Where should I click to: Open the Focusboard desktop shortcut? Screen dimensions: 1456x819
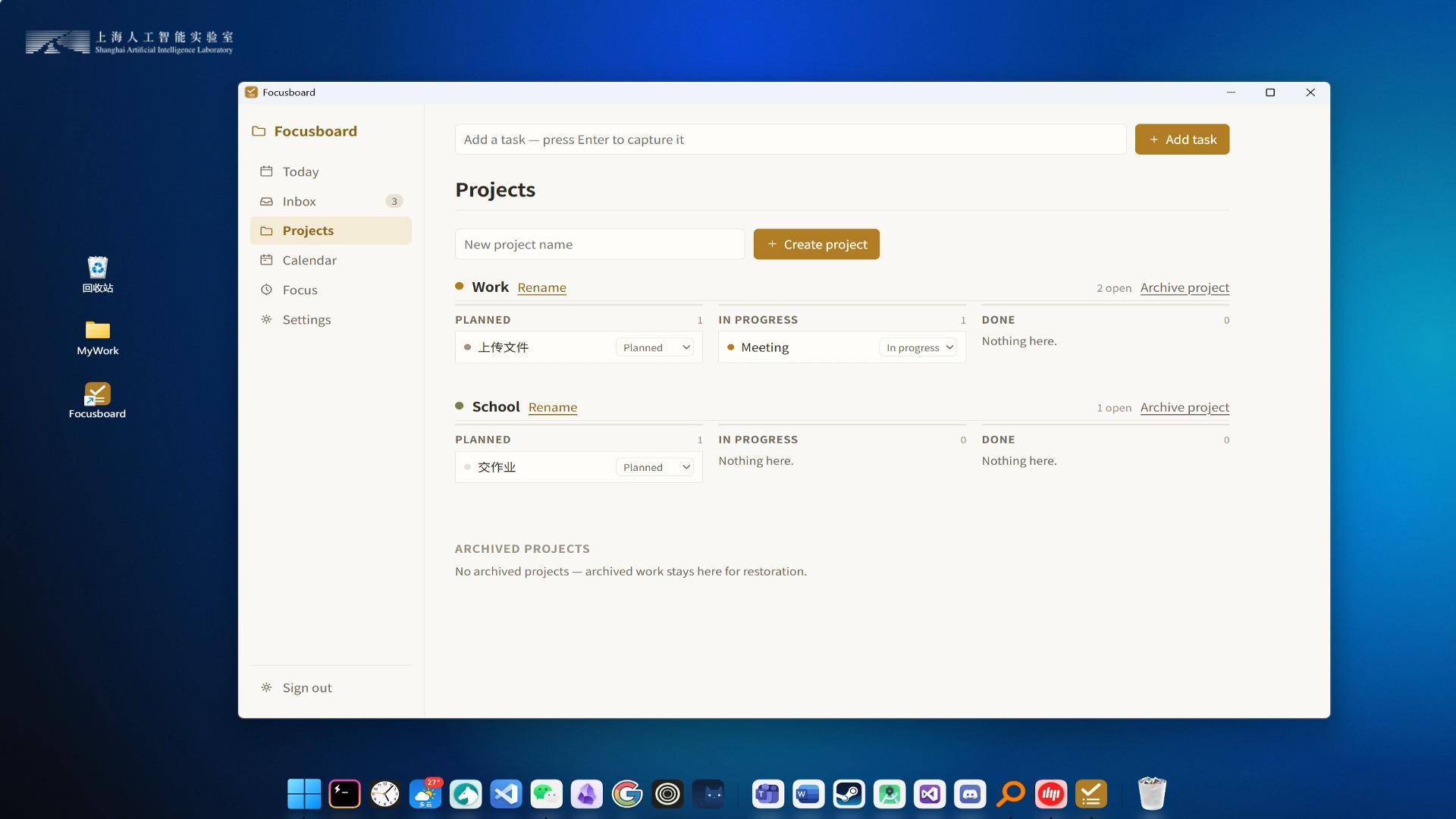tap(98, 400)
